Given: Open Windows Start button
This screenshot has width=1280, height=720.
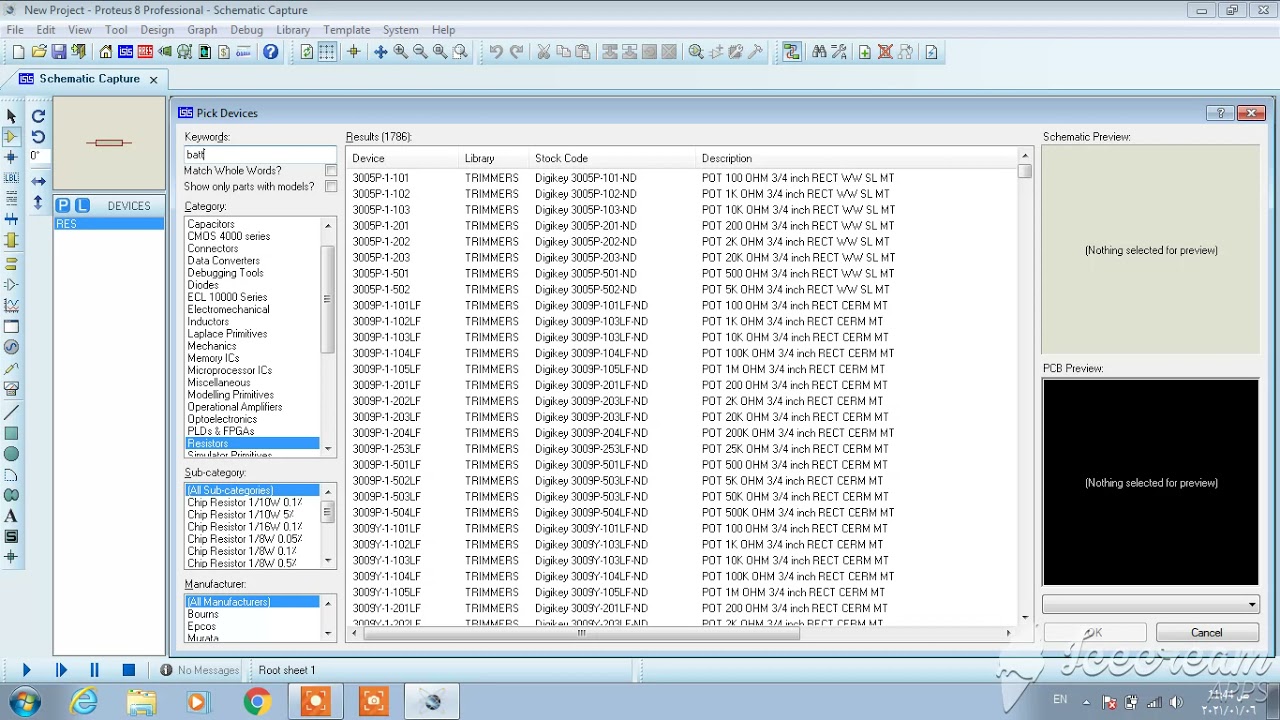Looking at the screenshot, I should tap(24, 702).
